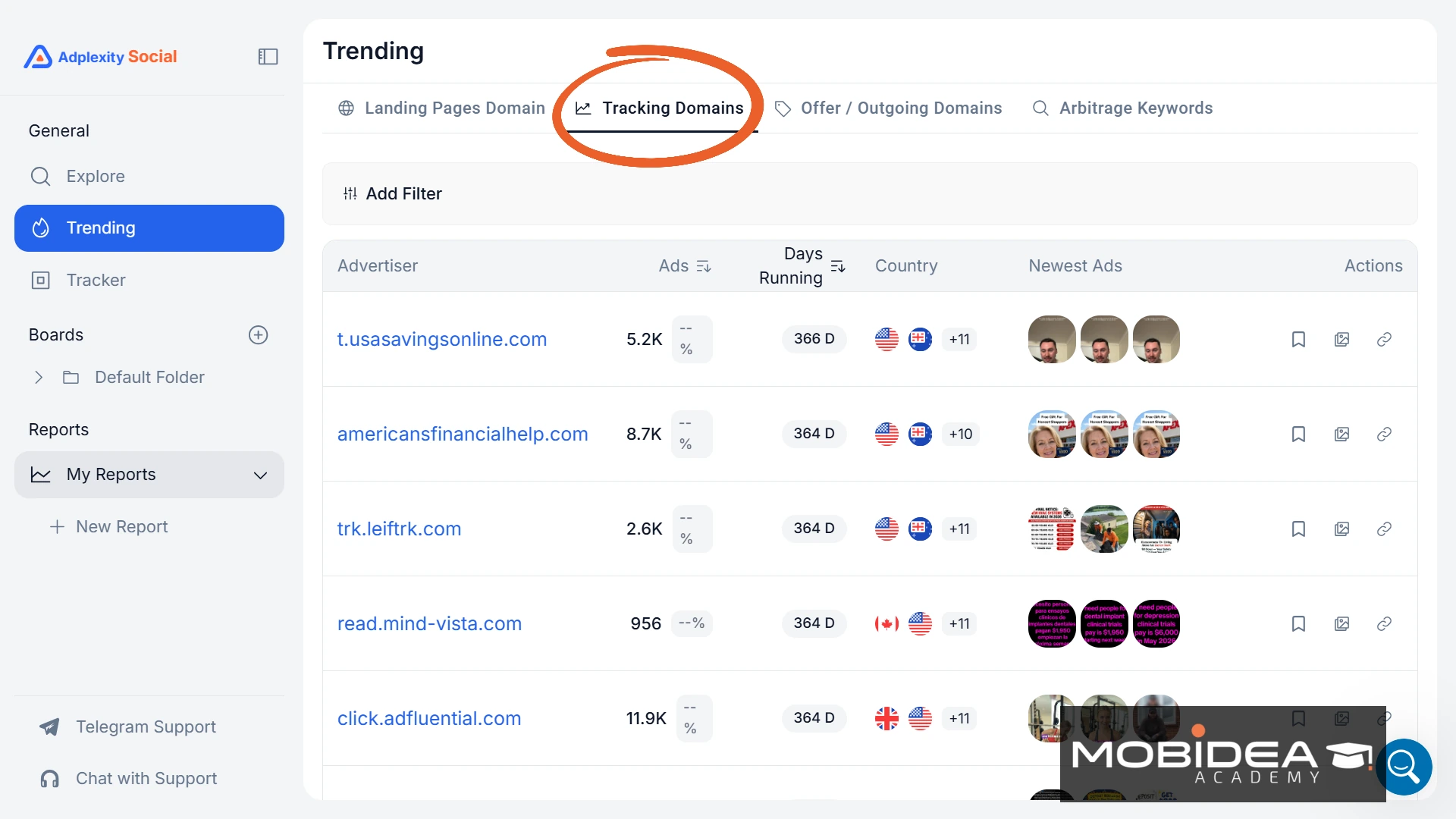The height and width of the screenshot is (819, 1456).
Task: Show +11 countries for trk.leiftrk.com
Action: point(959,529)
